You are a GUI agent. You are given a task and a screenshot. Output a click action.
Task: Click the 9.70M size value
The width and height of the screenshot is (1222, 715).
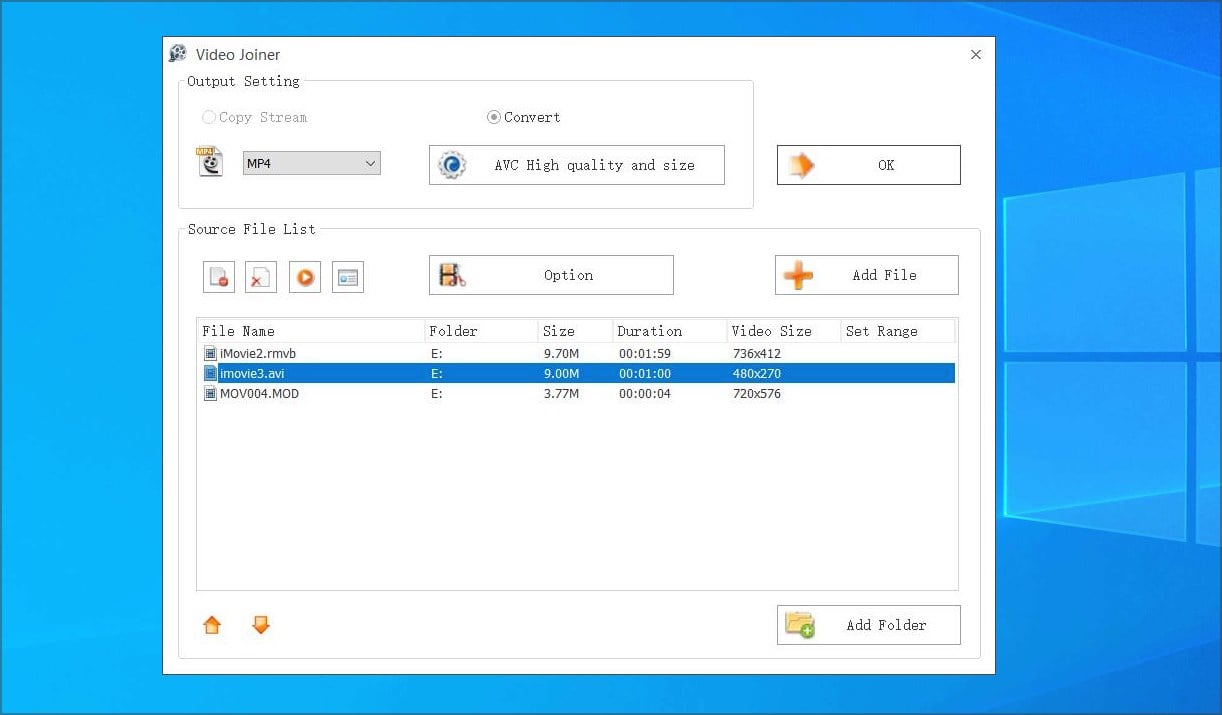tap(559, 353)
